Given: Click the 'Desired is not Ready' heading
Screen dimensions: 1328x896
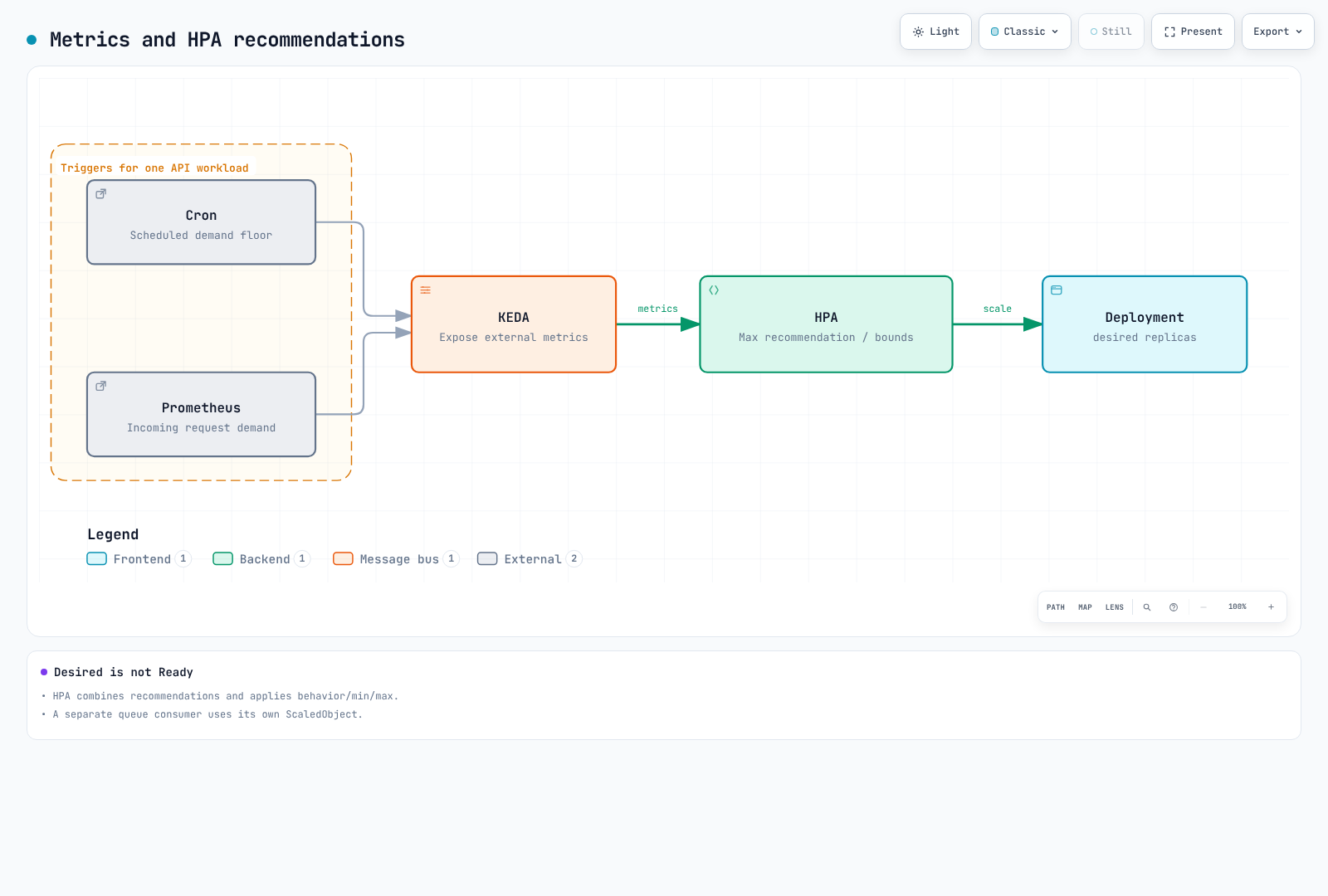Looking at the screenshot, I should pos(124,673).
